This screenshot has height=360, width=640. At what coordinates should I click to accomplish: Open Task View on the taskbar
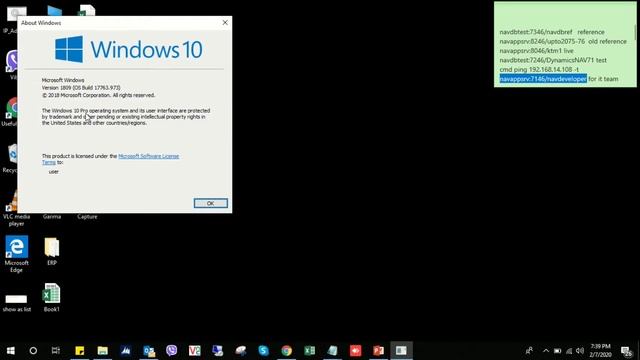pos(56,351)
